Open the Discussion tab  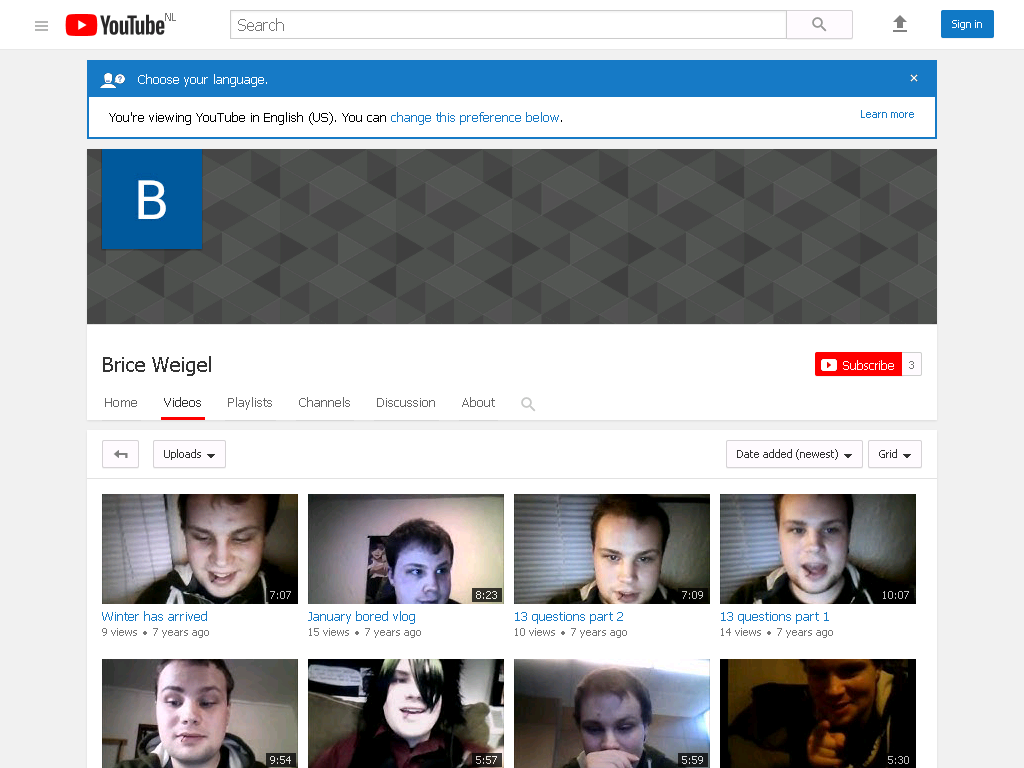[x=406, y=402]
